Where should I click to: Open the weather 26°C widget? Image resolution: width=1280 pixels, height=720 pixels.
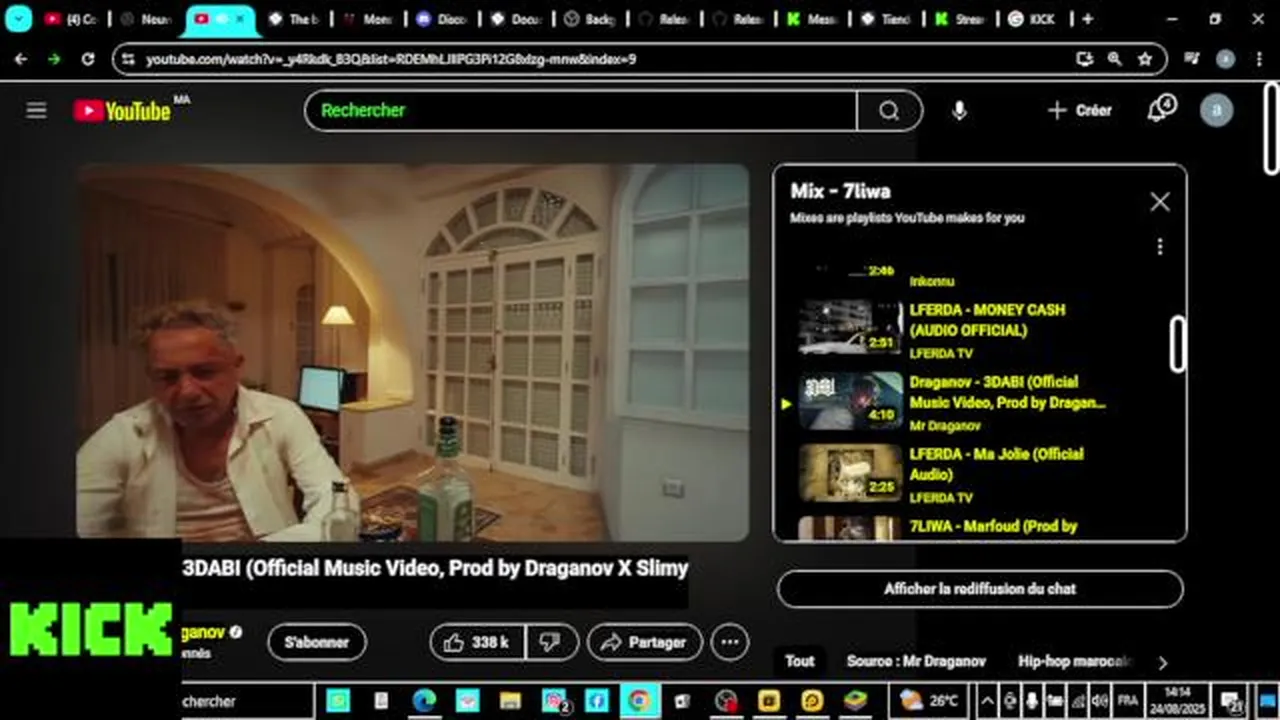point(930,701)
